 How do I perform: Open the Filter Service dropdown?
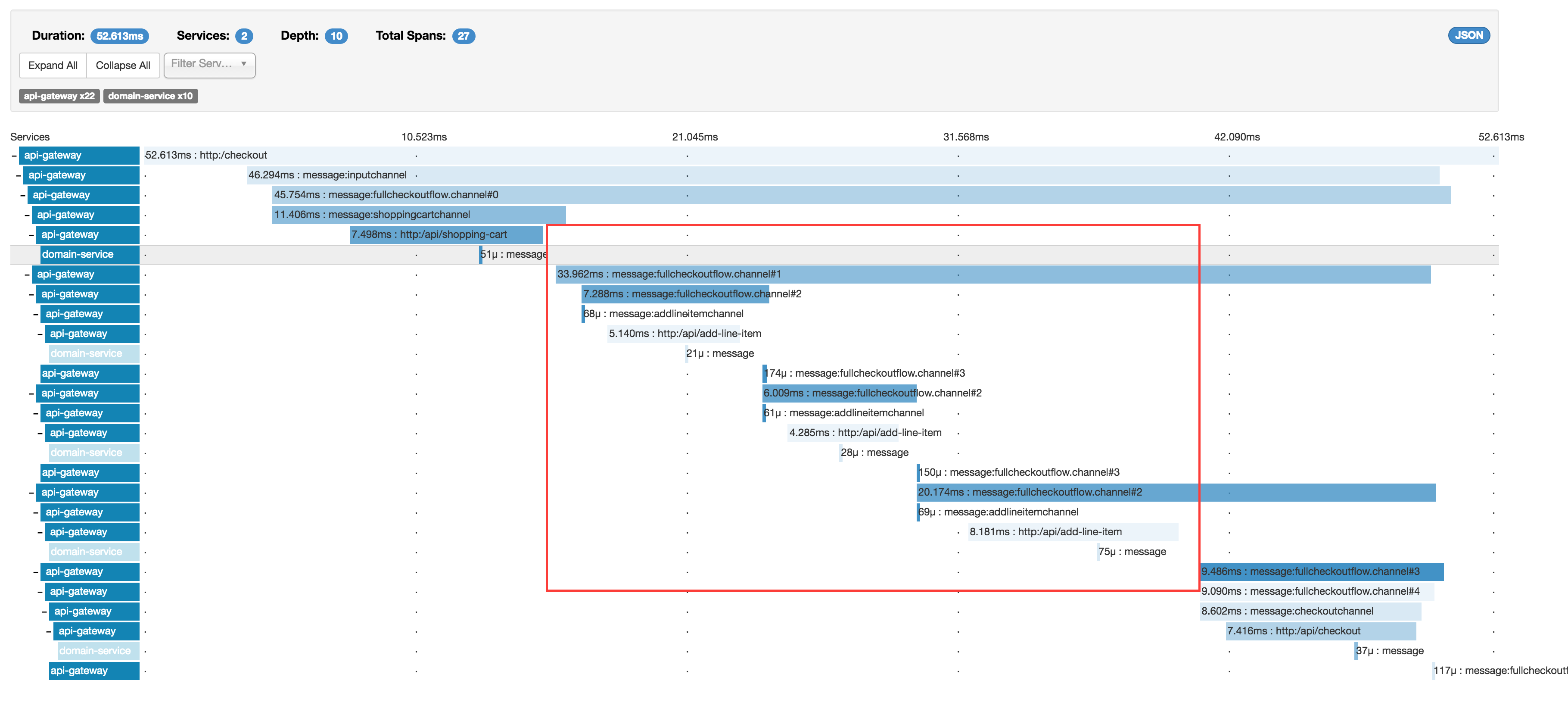pos(209,65)
